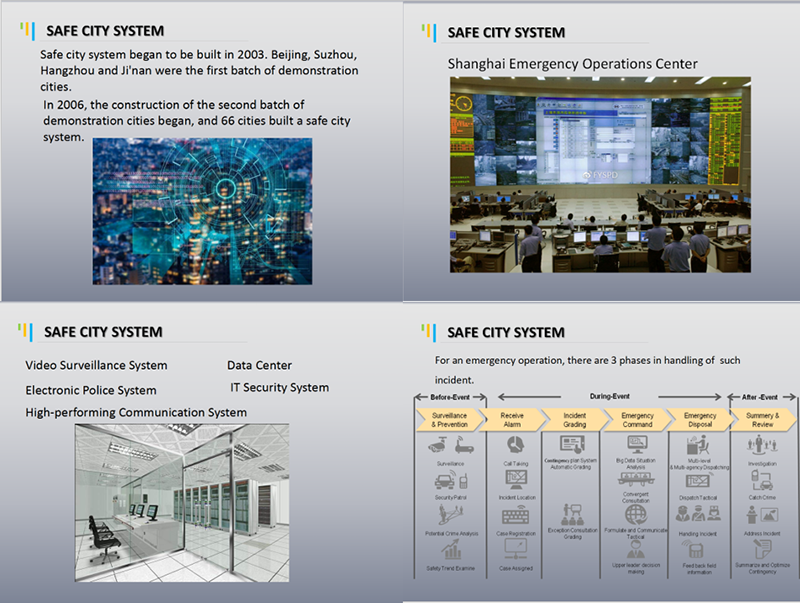Click the SAFE CITY SYSTEM title above Shanghai caption
The width and height of the screenshot is (800, 603).
click(x=506, y=33)
